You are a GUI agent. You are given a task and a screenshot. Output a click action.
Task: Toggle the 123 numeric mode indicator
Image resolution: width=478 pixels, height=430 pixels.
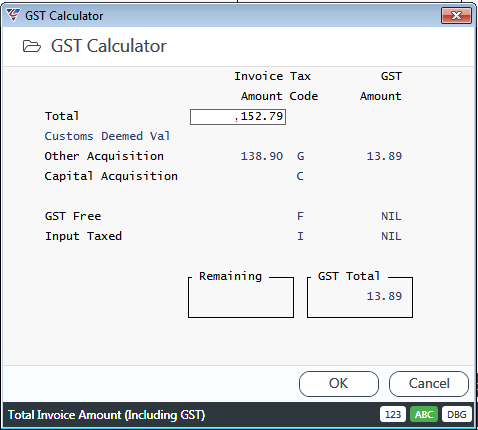click(393, 414)
